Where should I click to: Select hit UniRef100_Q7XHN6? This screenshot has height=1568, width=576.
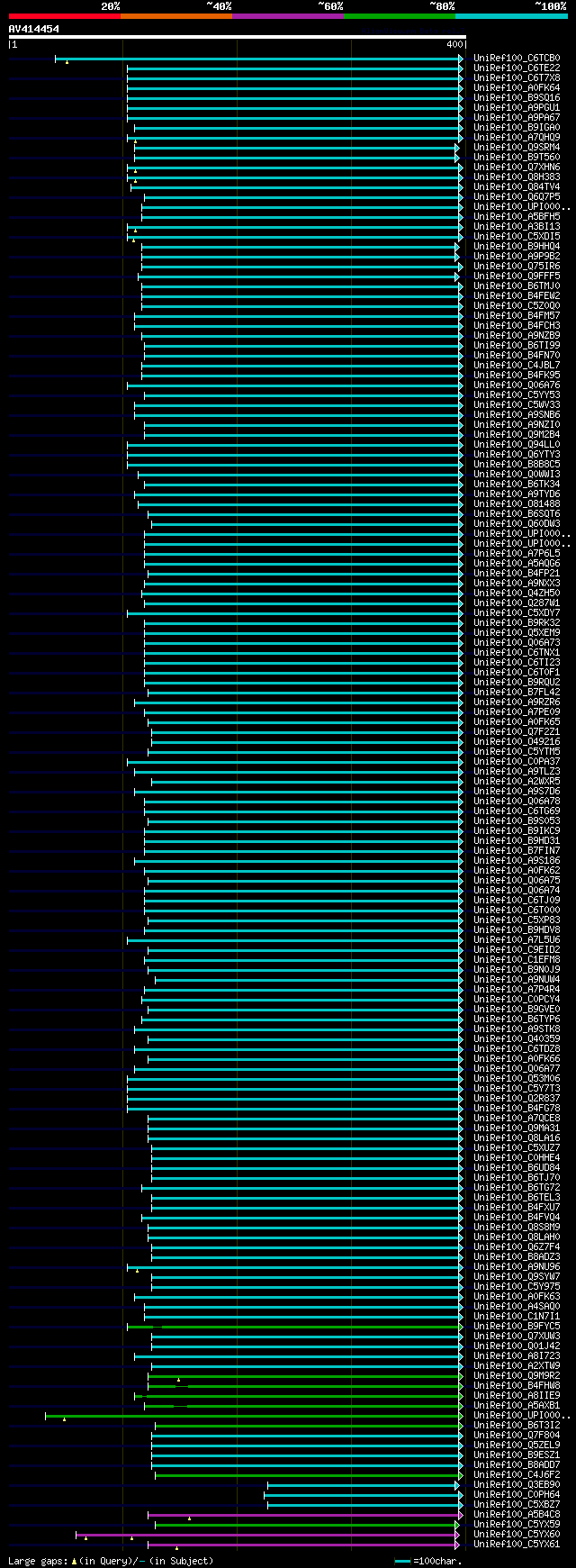(517, 168)
